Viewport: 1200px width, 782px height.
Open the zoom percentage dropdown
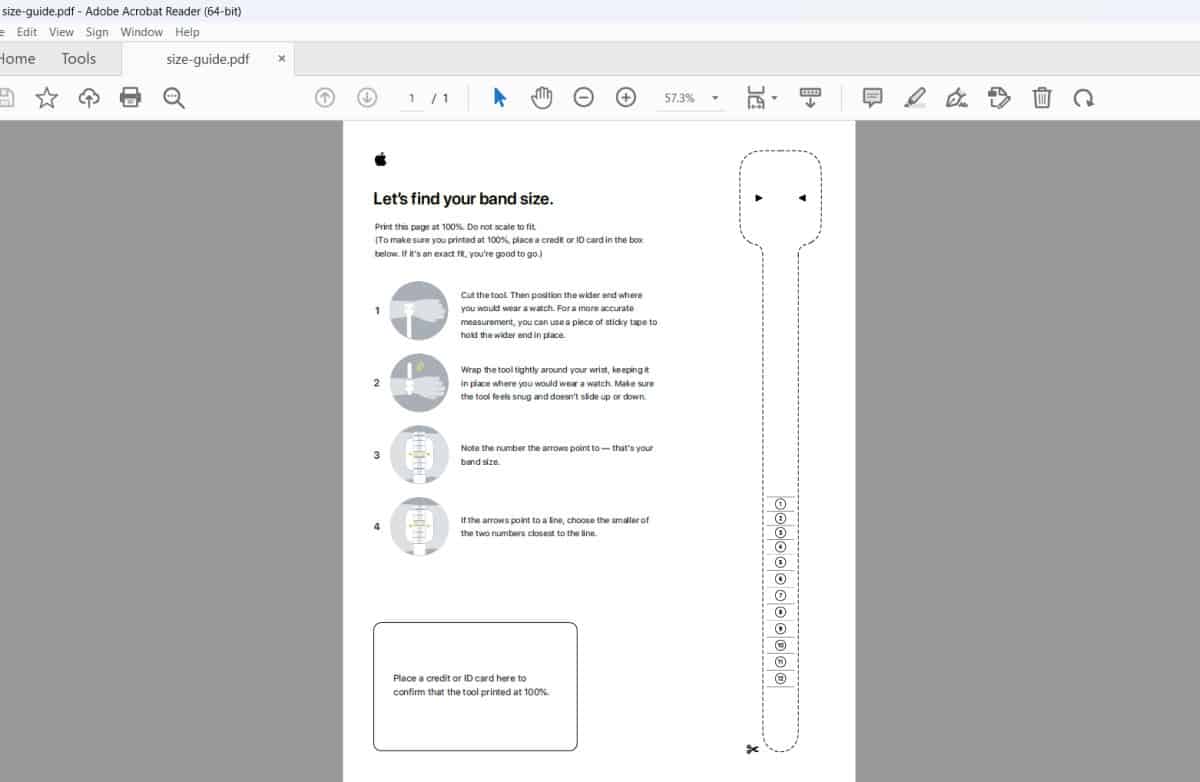715,98
